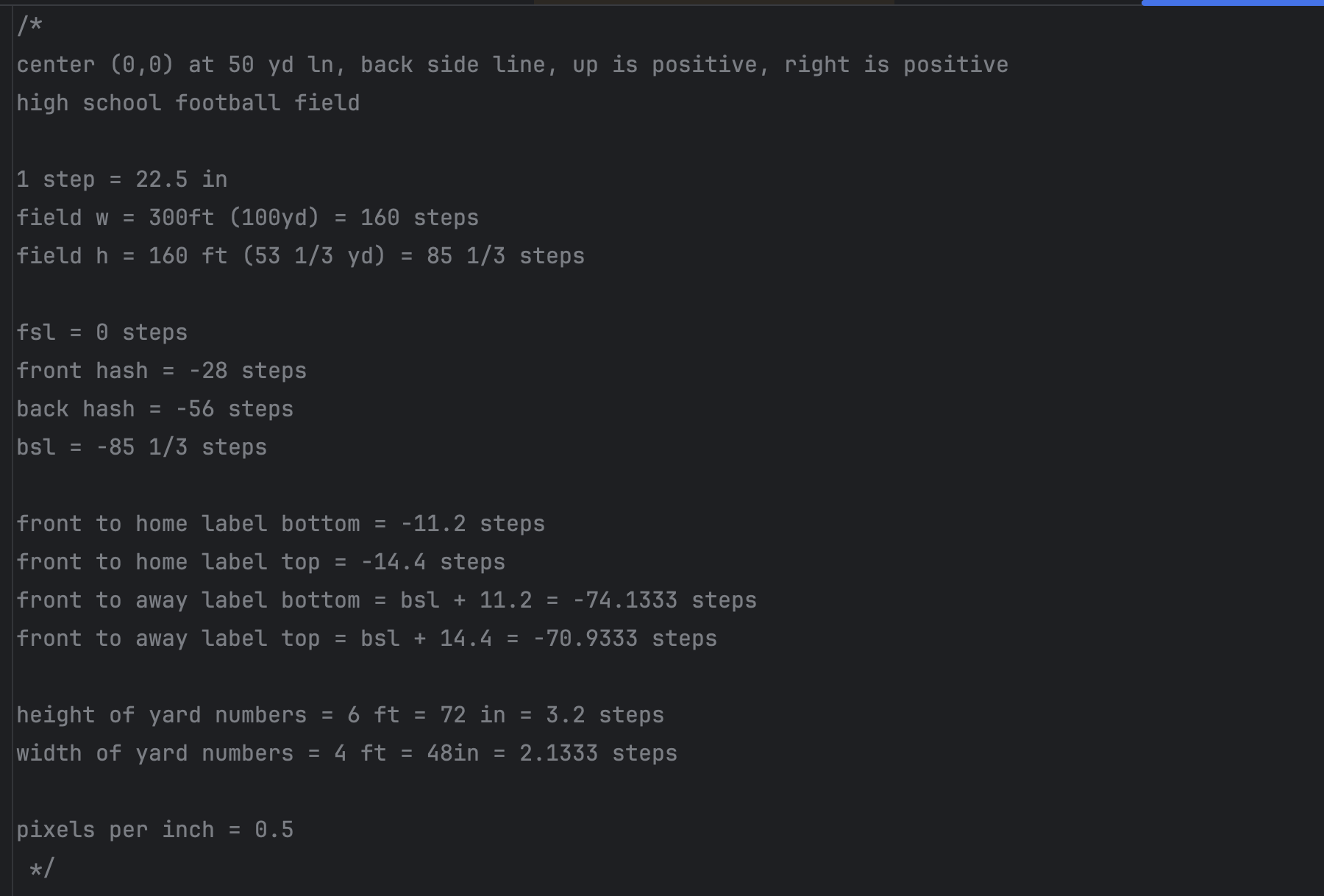Viewport: 1324px width, 896px height.
Task: Click the "bsl = -85 1/3 steps" line
Action: pos(141,447)
